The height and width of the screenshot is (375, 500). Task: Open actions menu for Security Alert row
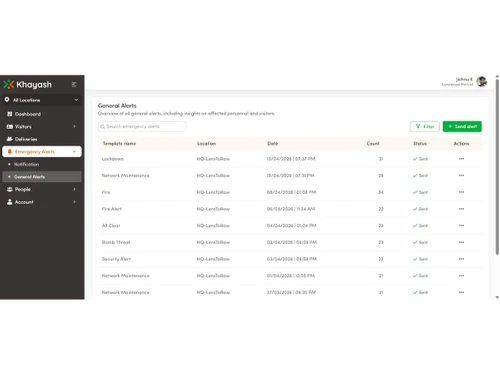point(461,259)
